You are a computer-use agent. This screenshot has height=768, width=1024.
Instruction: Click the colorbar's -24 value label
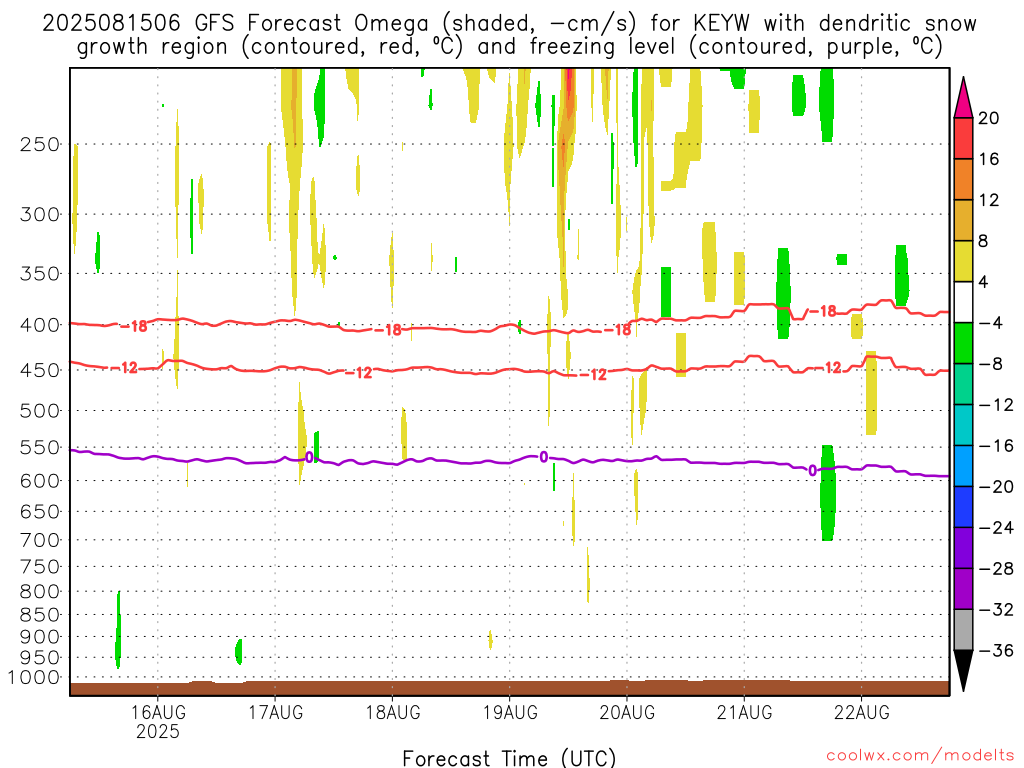pyautogui.click(x=996, y=528)
